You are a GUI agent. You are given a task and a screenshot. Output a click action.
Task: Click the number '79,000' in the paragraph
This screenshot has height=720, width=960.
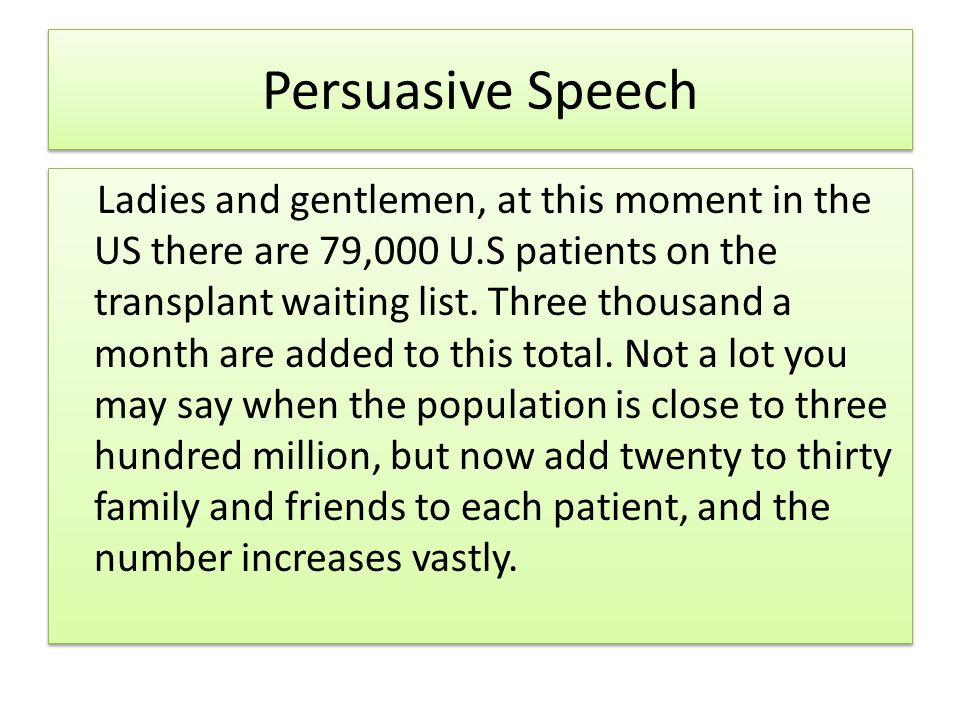tap(378, 250)
